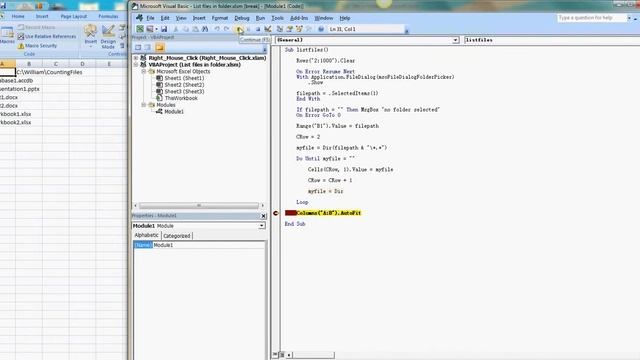This screenshot has width=640, height=360.
Task: Expand the Right_Mouse_Click project node
Action: [136, 58]
